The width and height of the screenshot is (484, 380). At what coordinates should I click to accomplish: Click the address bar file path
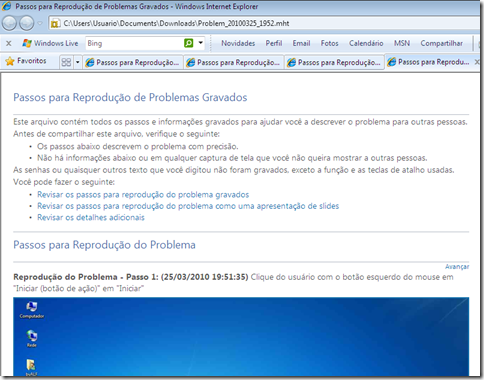176,23
